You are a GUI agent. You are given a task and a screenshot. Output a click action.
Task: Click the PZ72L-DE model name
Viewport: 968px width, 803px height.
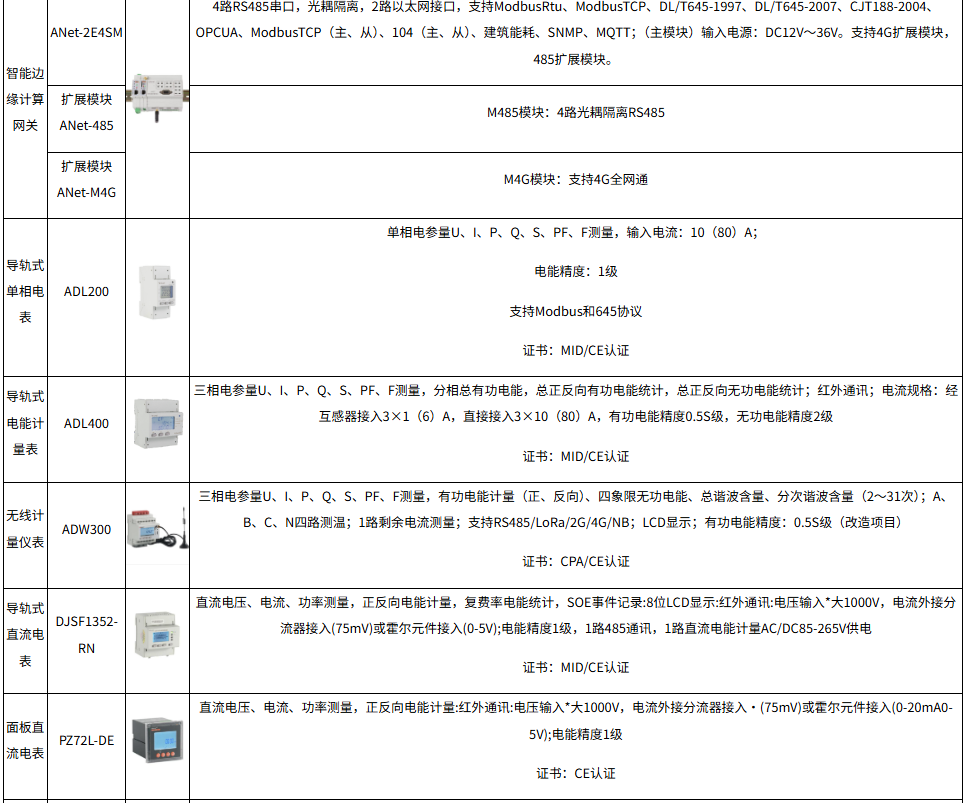86,741
